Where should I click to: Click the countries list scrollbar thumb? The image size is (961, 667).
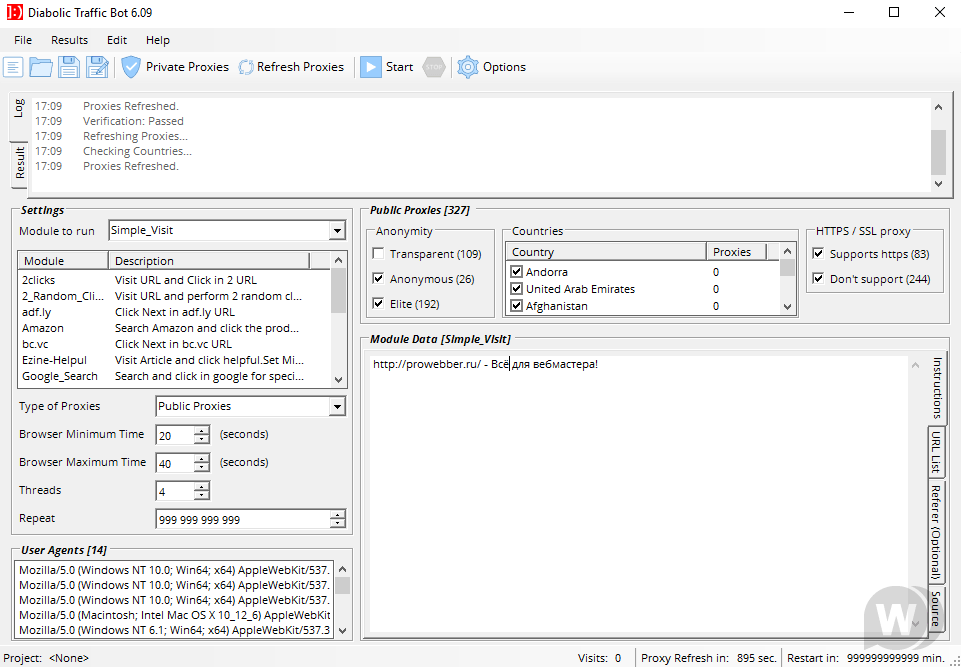pos(787,268)
